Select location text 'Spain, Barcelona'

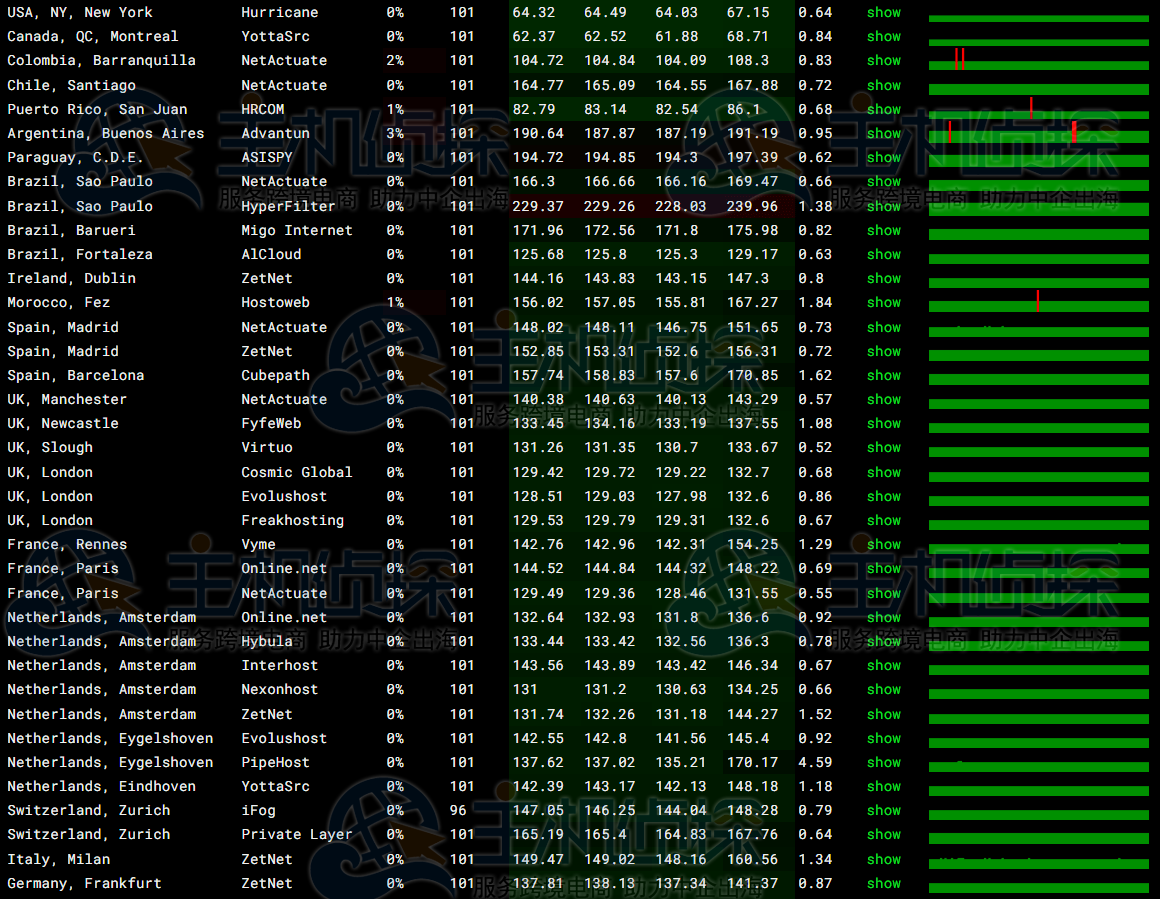pos(75,375)
